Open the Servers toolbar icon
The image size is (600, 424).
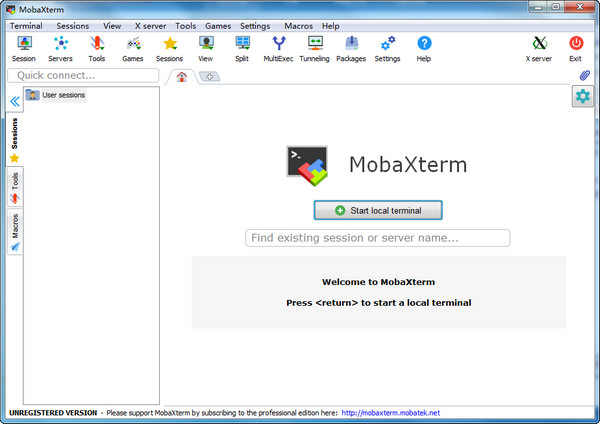(60, 49)
